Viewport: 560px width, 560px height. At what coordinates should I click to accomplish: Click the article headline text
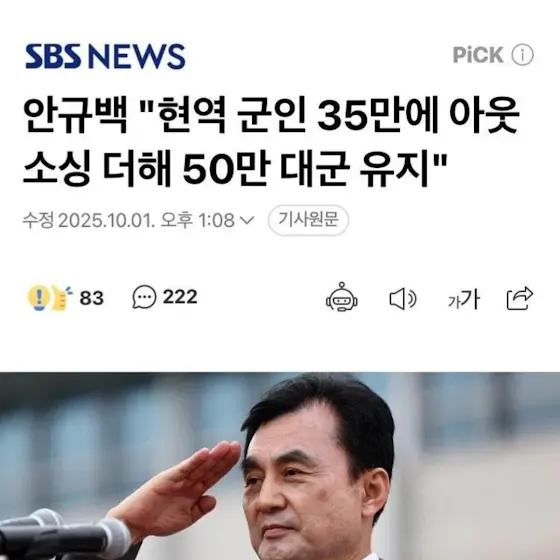tap(271, 141)
